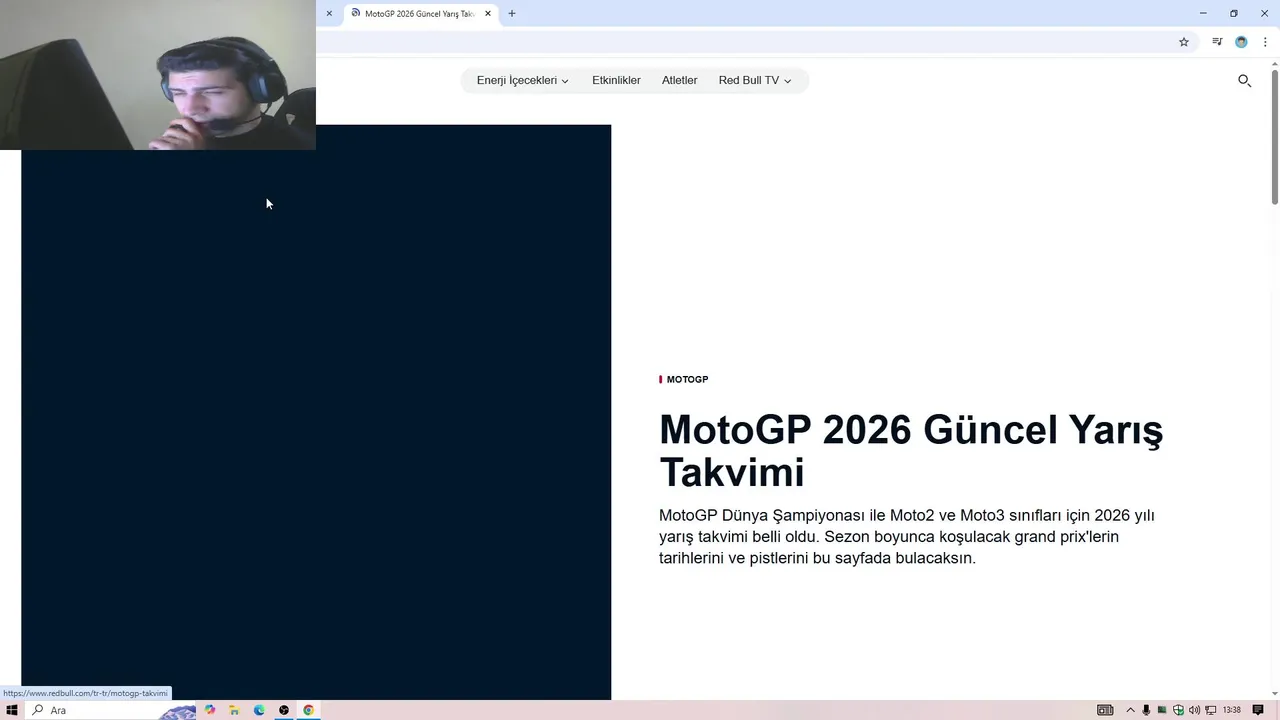
Task: Click the page vertical scrollbar thumb
Action: pyautogui.click(x=1275, y=137)
